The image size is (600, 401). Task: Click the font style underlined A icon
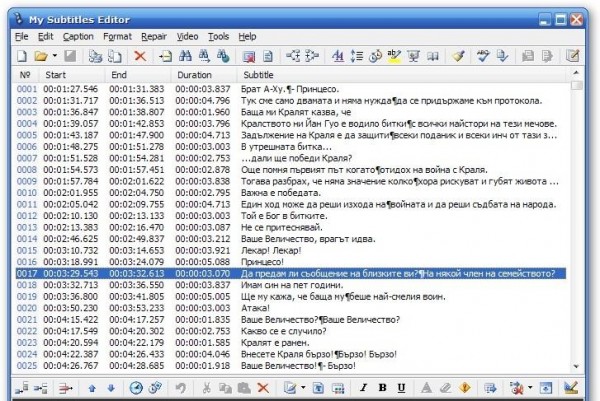pos(338,56)
